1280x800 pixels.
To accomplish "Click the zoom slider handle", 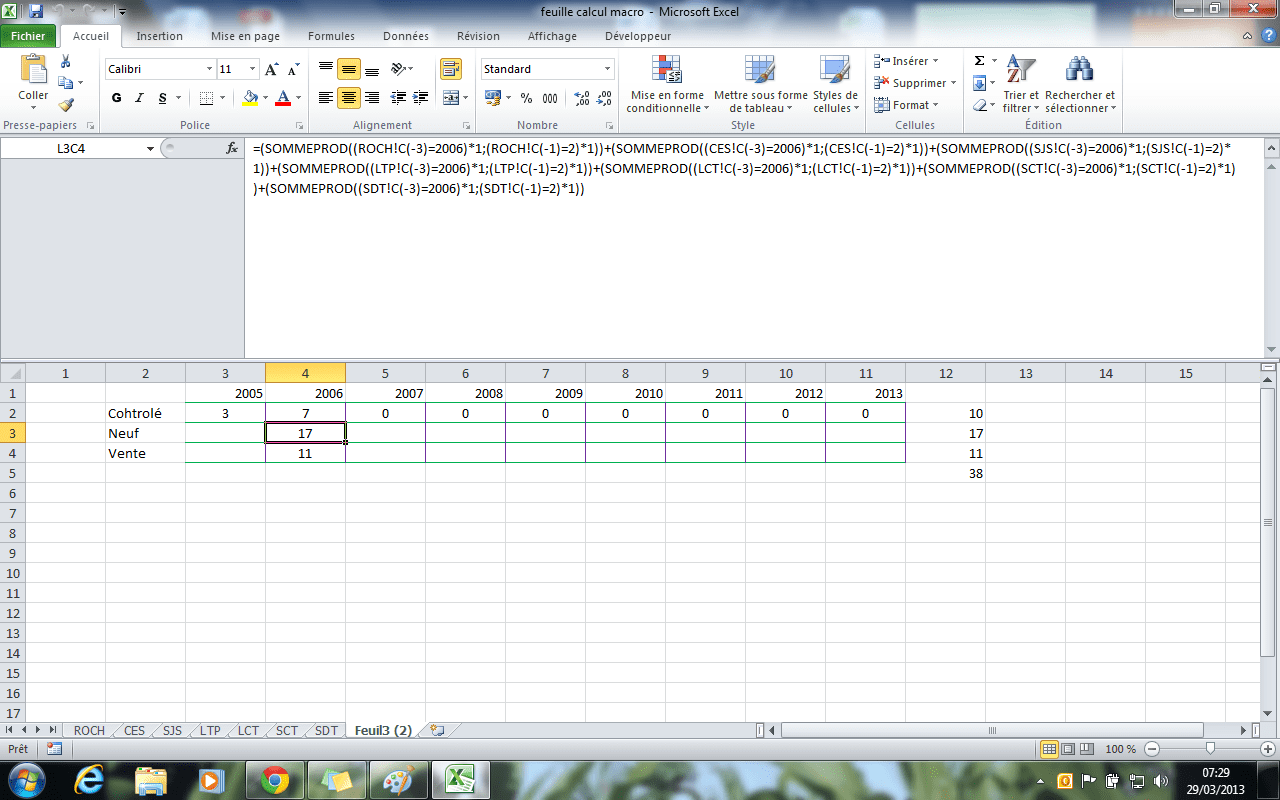I will click(1210, 748).
